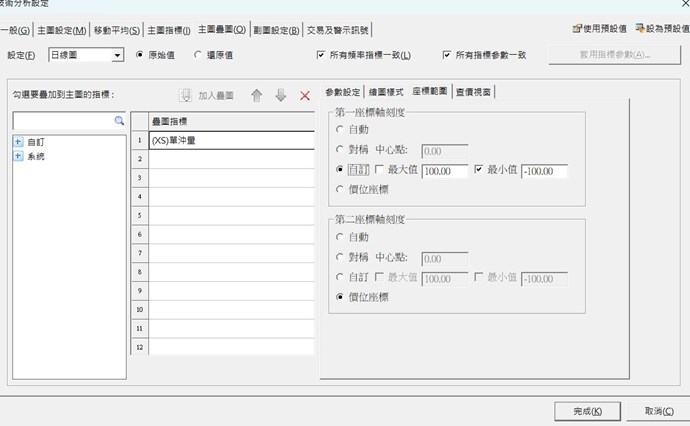This screenshot has width=690, height=426.
Task: Move selected indicator up with up arrow
Action: click(x=257, y=96)
